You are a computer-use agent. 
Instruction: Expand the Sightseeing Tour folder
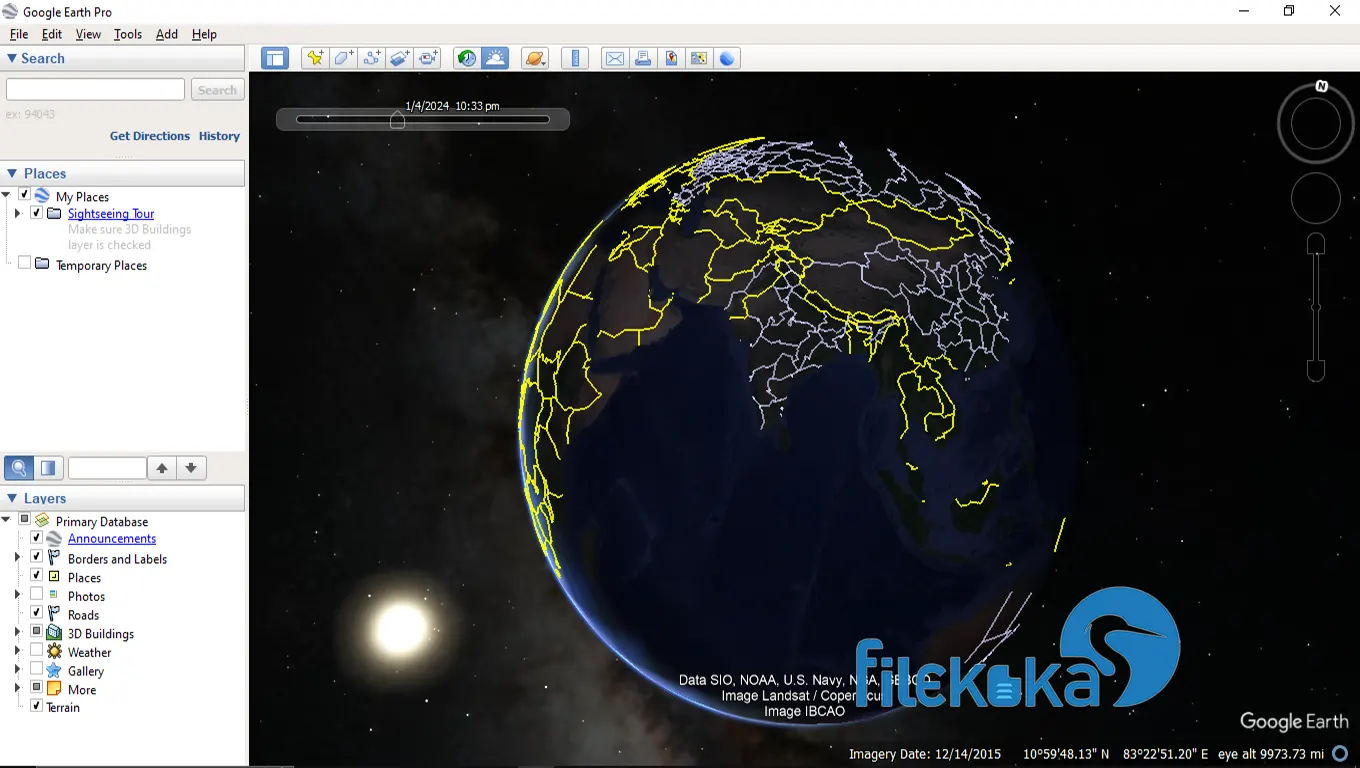17,214
